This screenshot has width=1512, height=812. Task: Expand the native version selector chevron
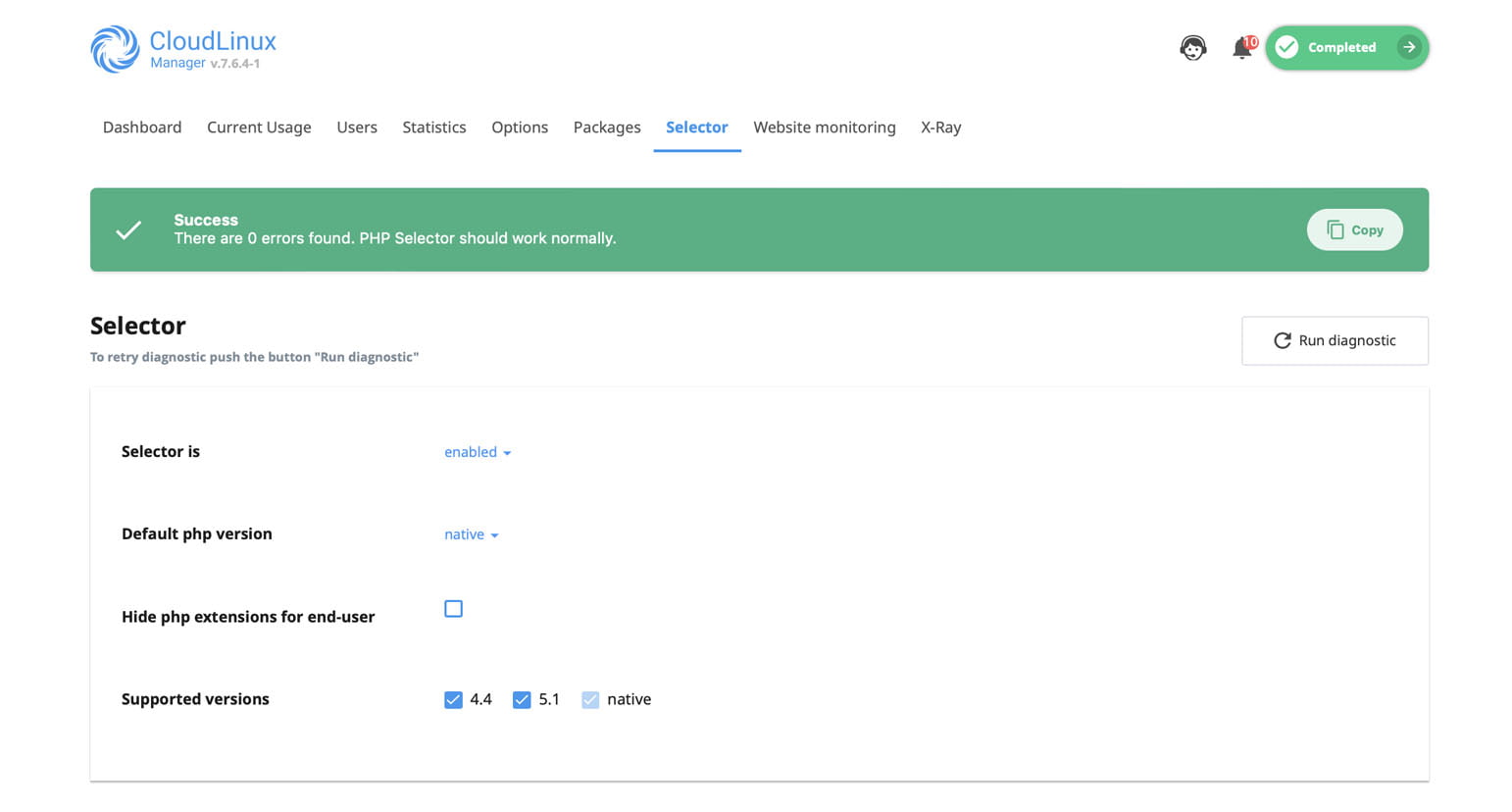(497, 534)
